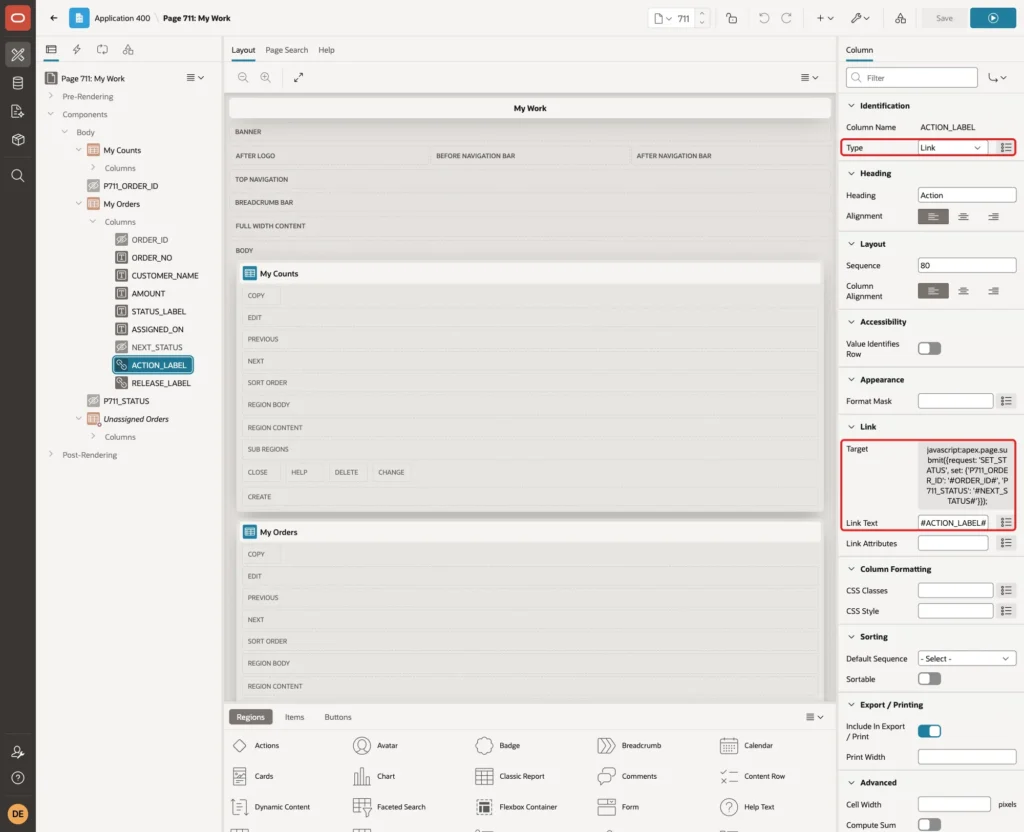Show the Regions gallery tab
Image resolution: width=1024 pixels, height=832 pixels.
pyautogui.click(x=250, y=717)
